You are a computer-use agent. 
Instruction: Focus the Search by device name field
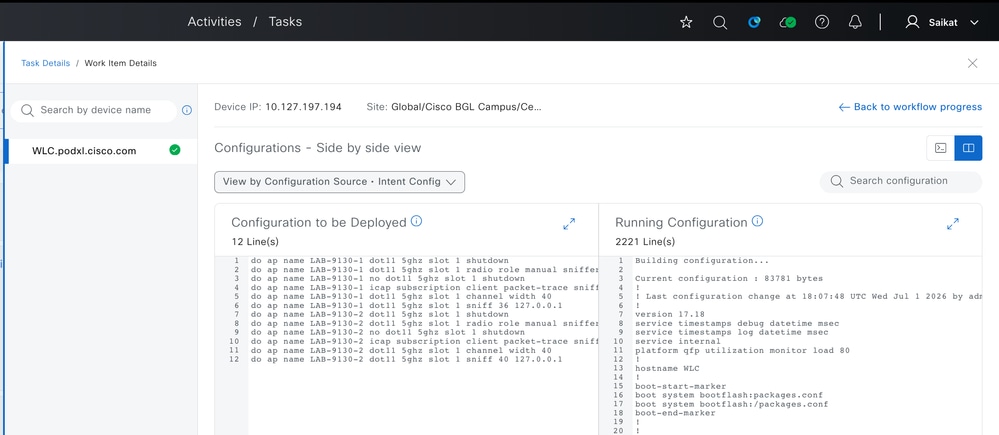point(94,110)
